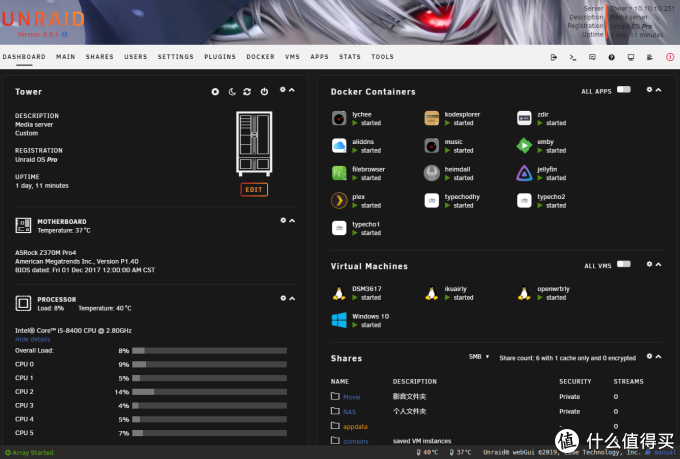
Task: Open the SMB protocol dropdown
Action: click(479, 357)
